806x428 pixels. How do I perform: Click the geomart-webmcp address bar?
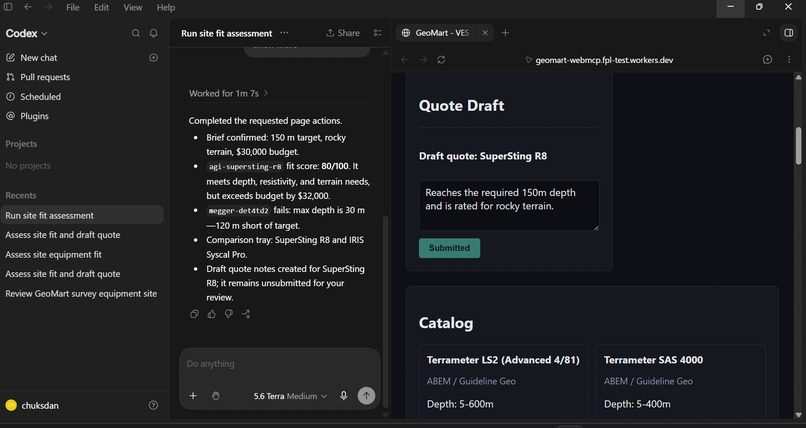click(599, 60)
